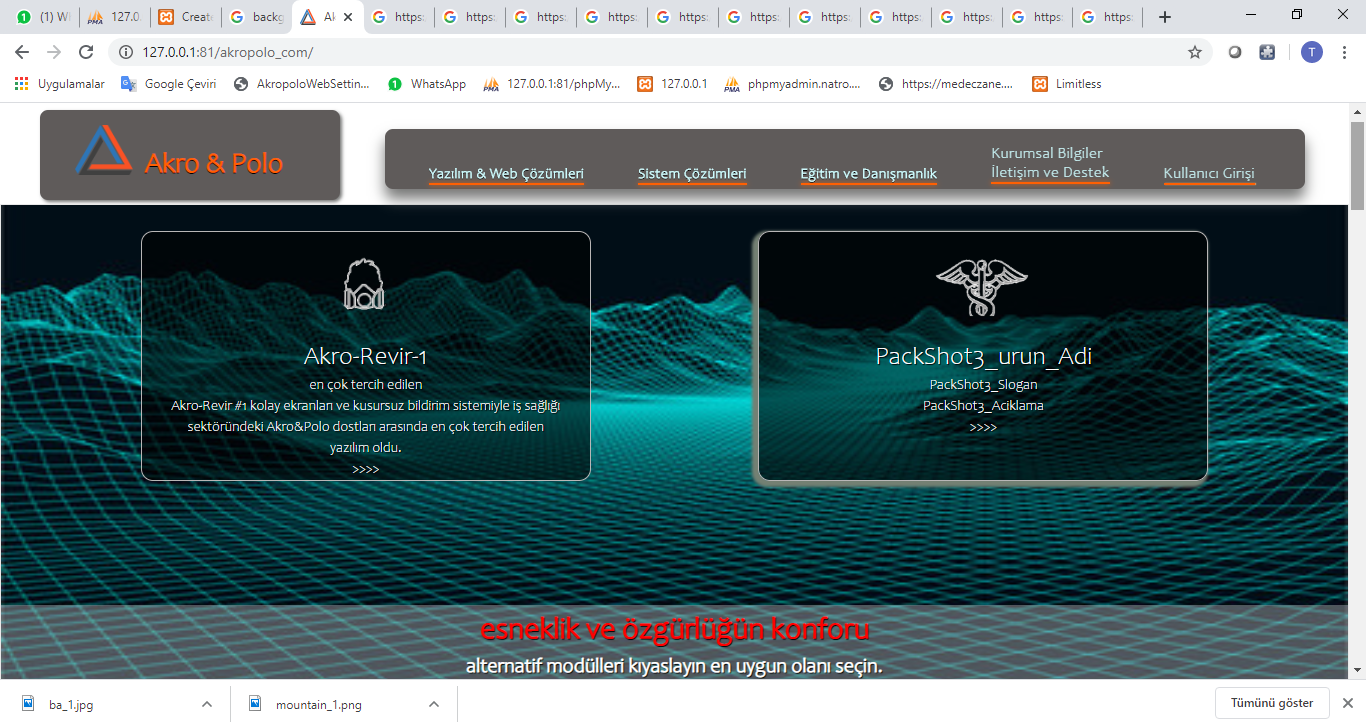Click the caduceus icon above PackShot3_urun_Adi

pos(981,286)
